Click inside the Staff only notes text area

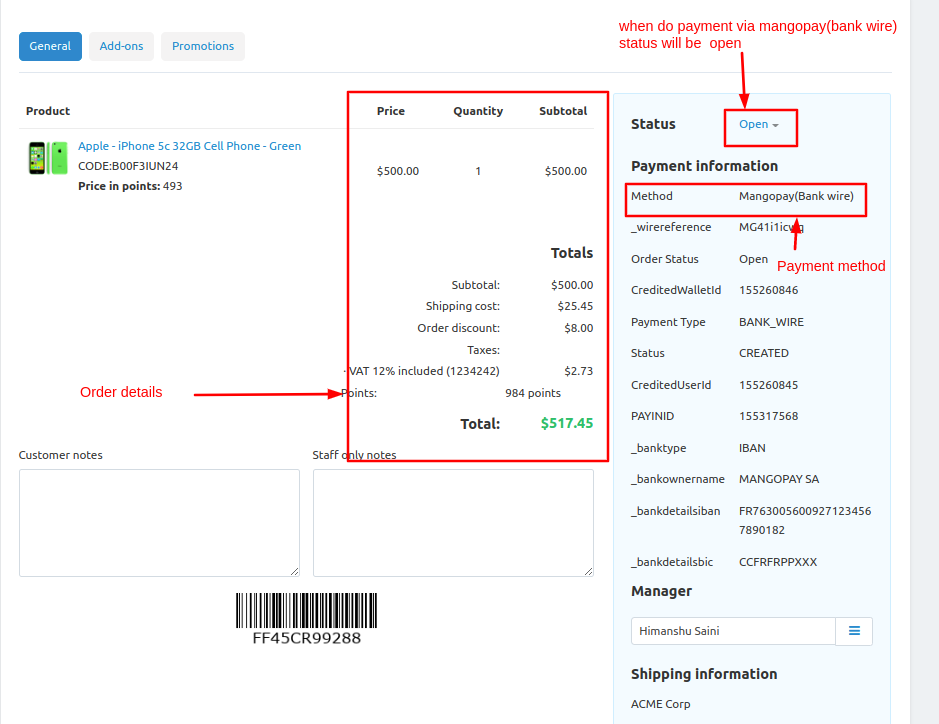(453, 523)
